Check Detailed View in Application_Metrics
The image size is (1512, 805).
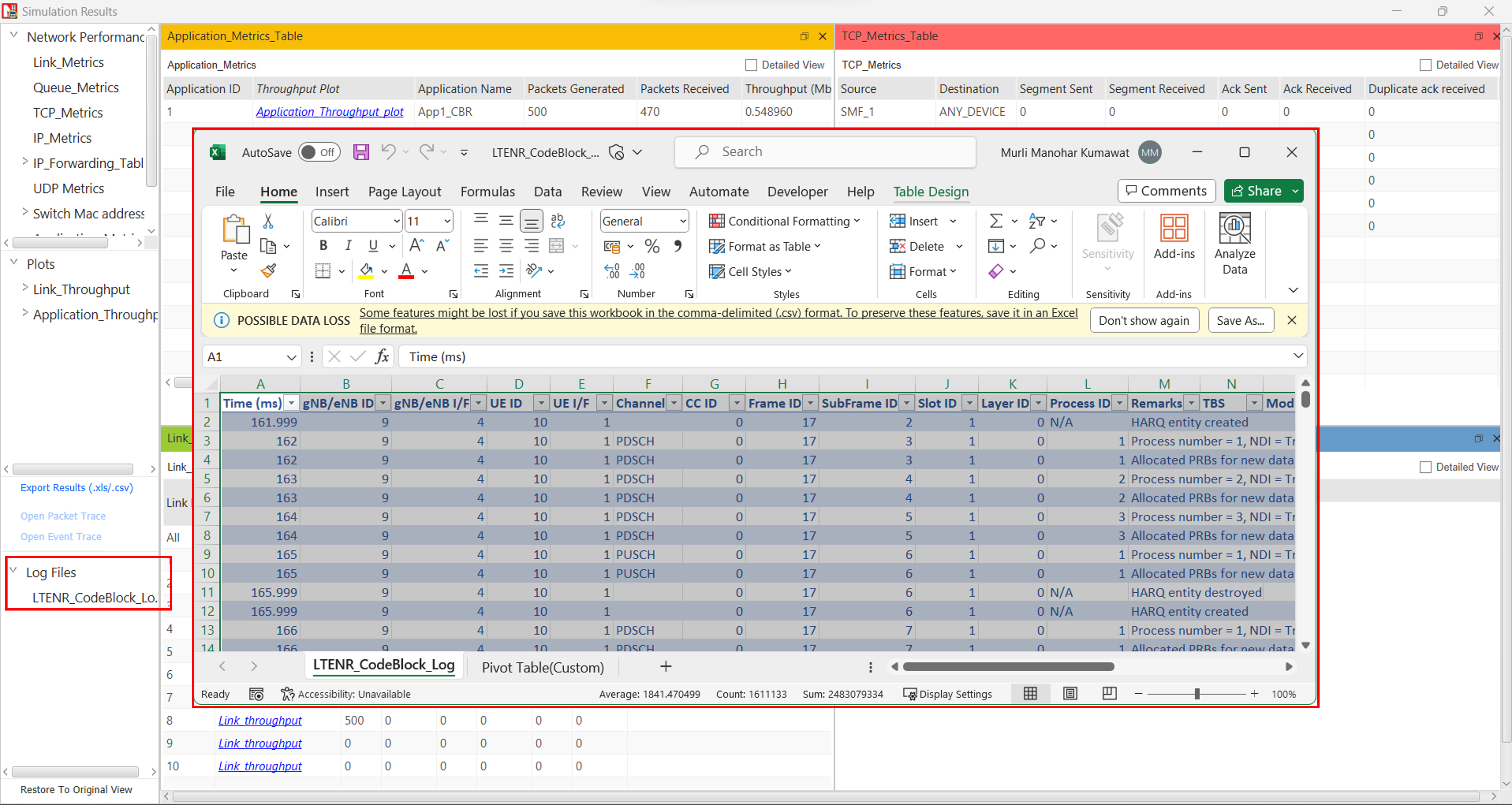(751, 65)
